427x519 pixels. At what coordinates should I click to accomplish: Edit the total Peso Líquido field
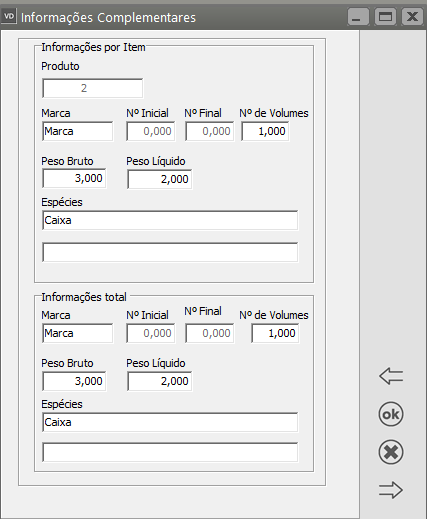click(160, 381)
